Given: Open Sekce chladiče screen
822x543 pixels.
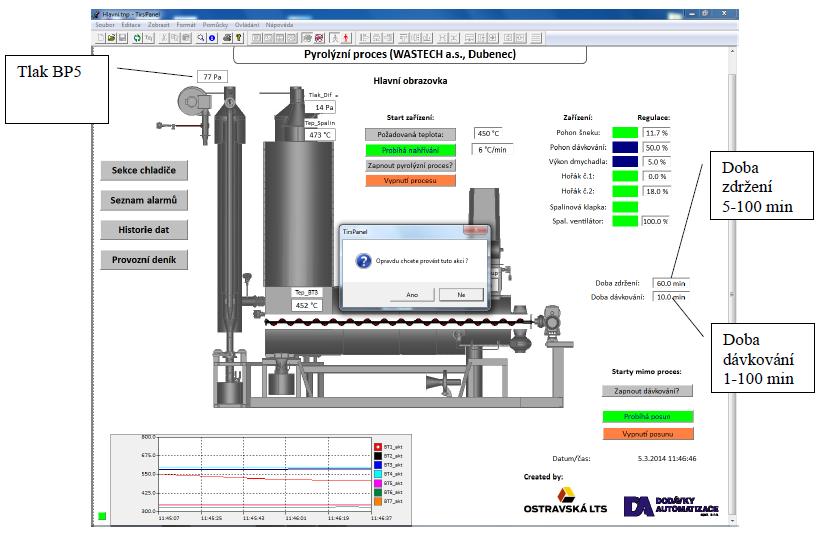Looking at the screenshot, I should (x=144, y=170).
